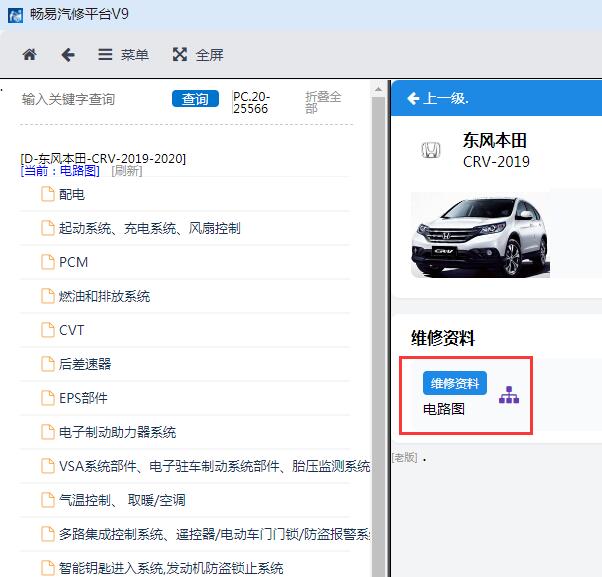Click document icon beside 电子制动助力器系统
602x577 pixels.
tap(48, 432)
